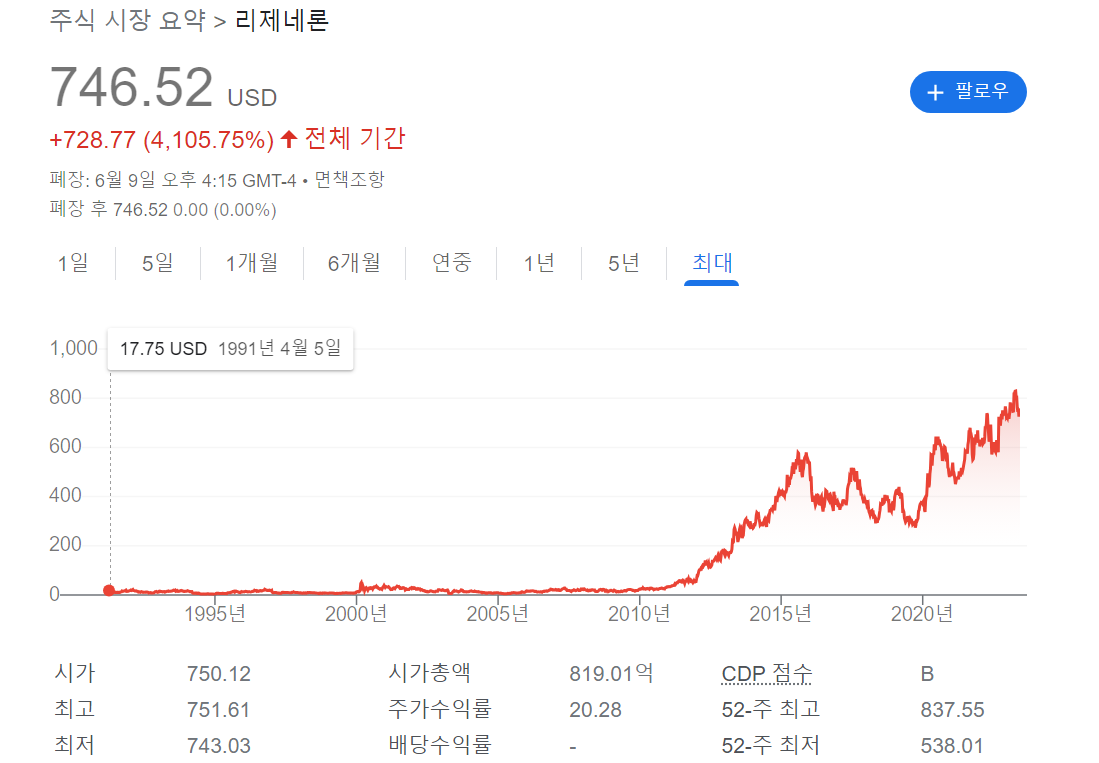Click the 최고 value 751.61
This screenshot has height=763, width=1099.
click(x=218, y=710)
